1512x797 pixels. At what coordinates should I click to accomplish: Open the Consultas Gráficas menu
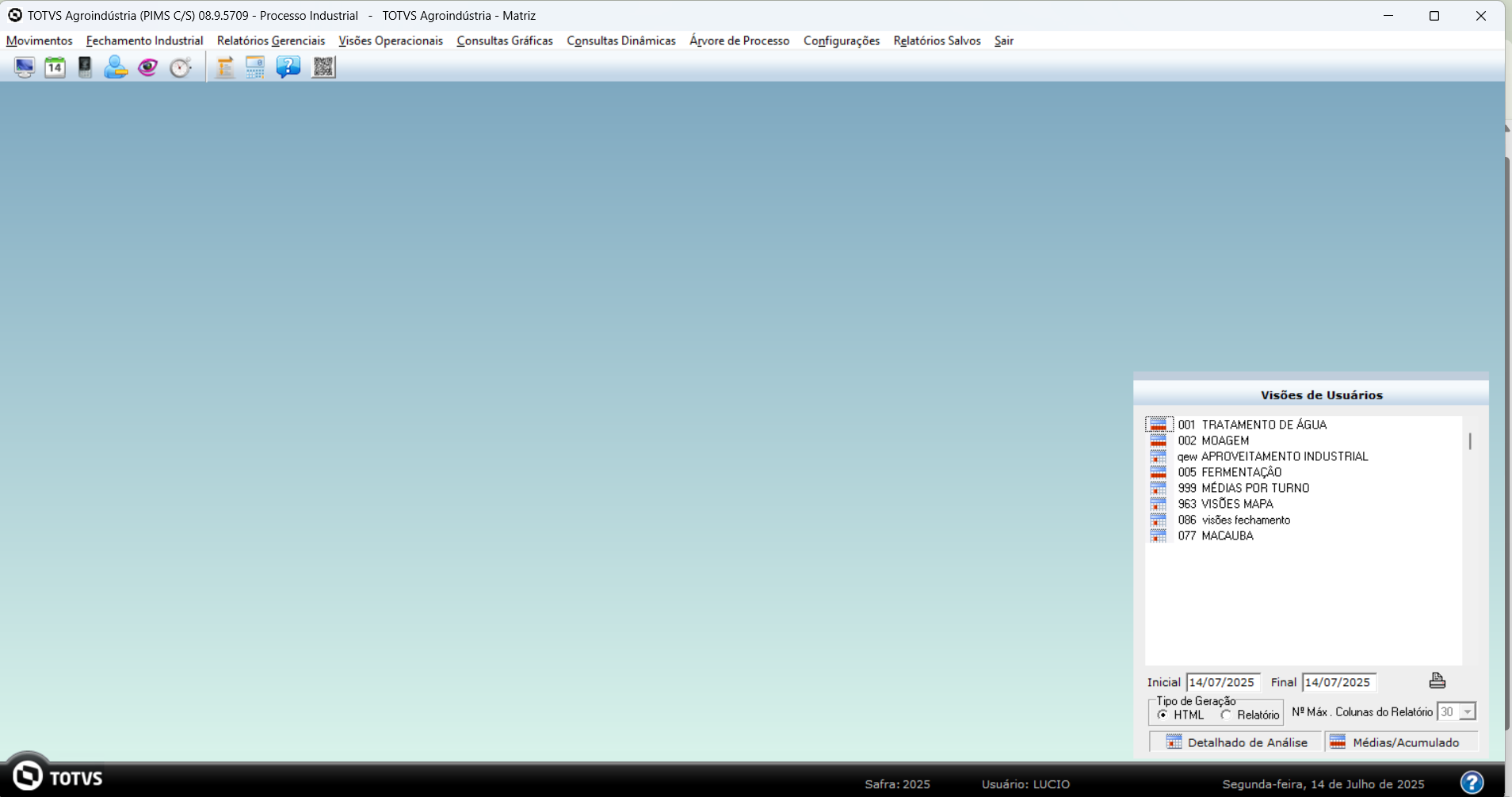coord(505,40)
